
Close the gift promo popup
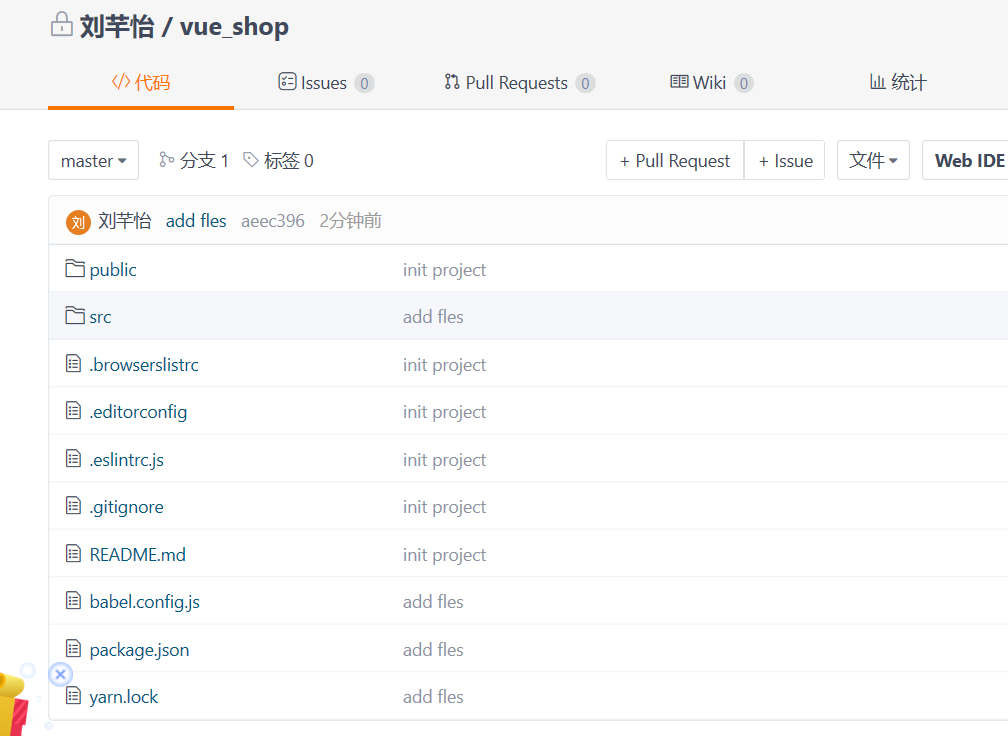coord(60,674)
